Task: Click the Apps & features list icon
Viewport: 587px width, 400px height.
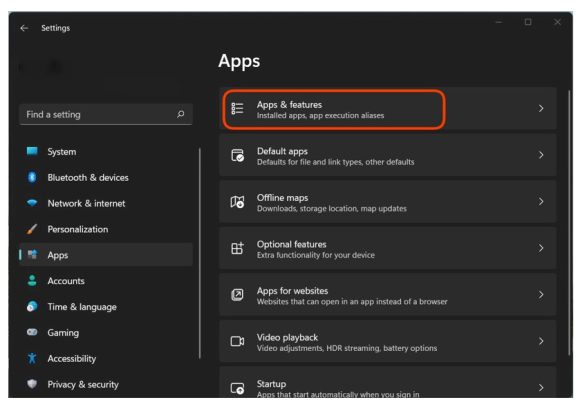Action: coord(237,109)
